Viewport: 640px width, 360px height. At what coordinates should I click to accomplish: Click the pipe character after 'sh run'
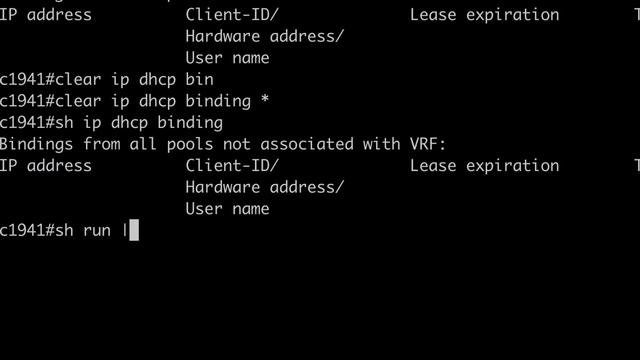tap(125, 231)
